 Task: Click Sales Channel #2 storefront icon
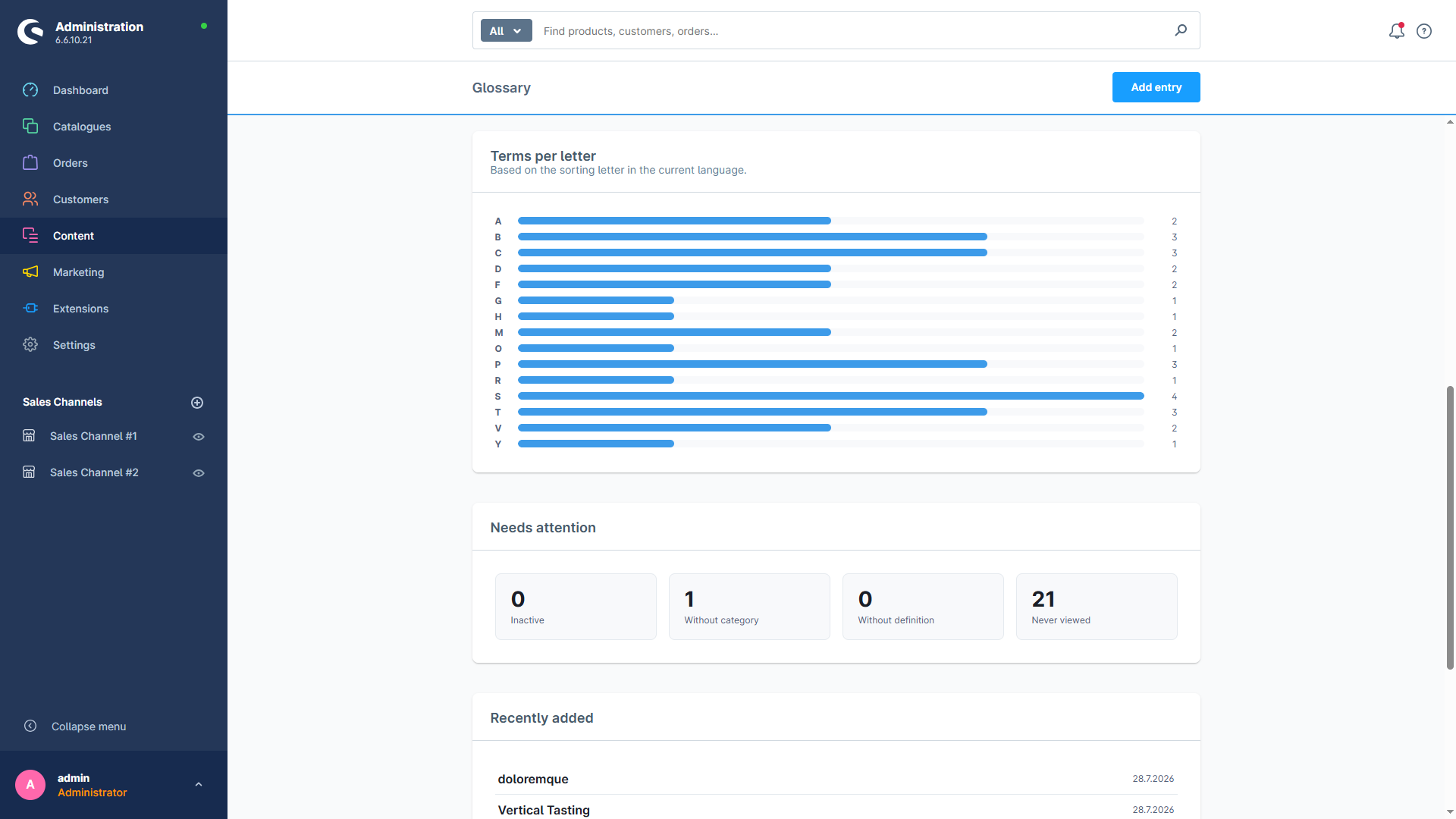coord(29,472)
